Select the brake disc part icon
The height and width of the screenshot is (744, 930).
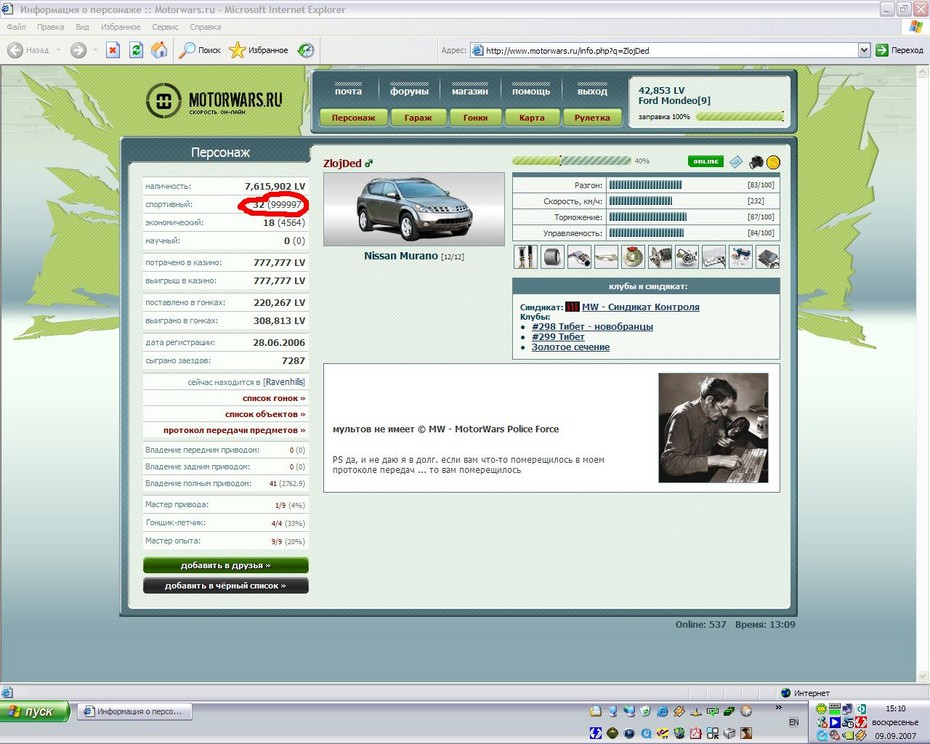pyautogui.click(x=633, y=257)
